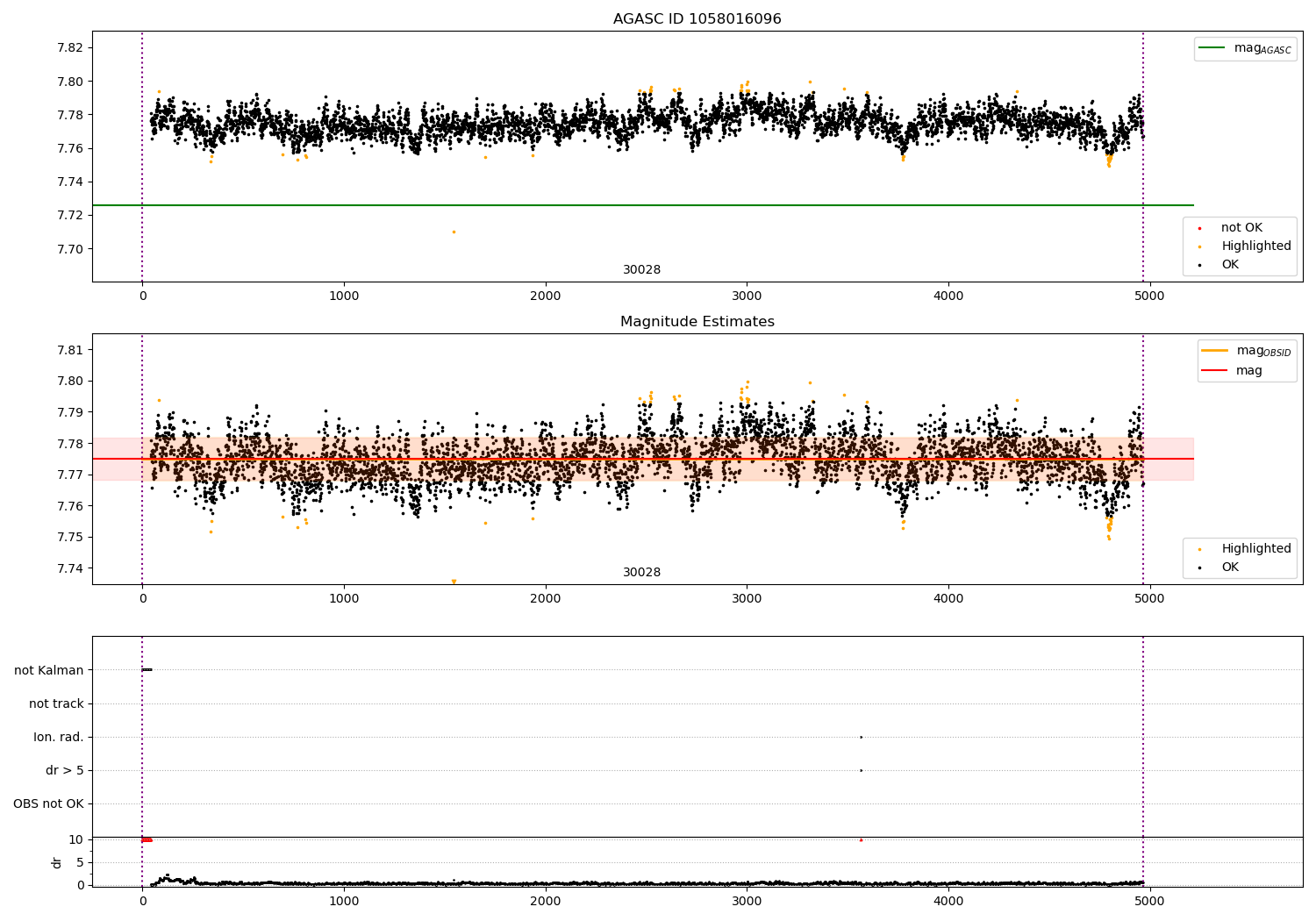The image size is (1316, 921).
Task: Click the 'Ion. rad.' row label
Action: (59, 737)
